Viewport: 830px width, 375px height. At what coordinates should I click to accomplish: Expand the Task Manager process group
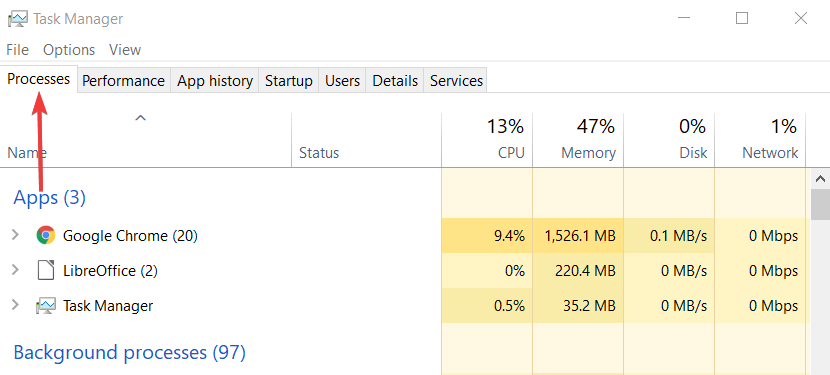tap(15, 305)
